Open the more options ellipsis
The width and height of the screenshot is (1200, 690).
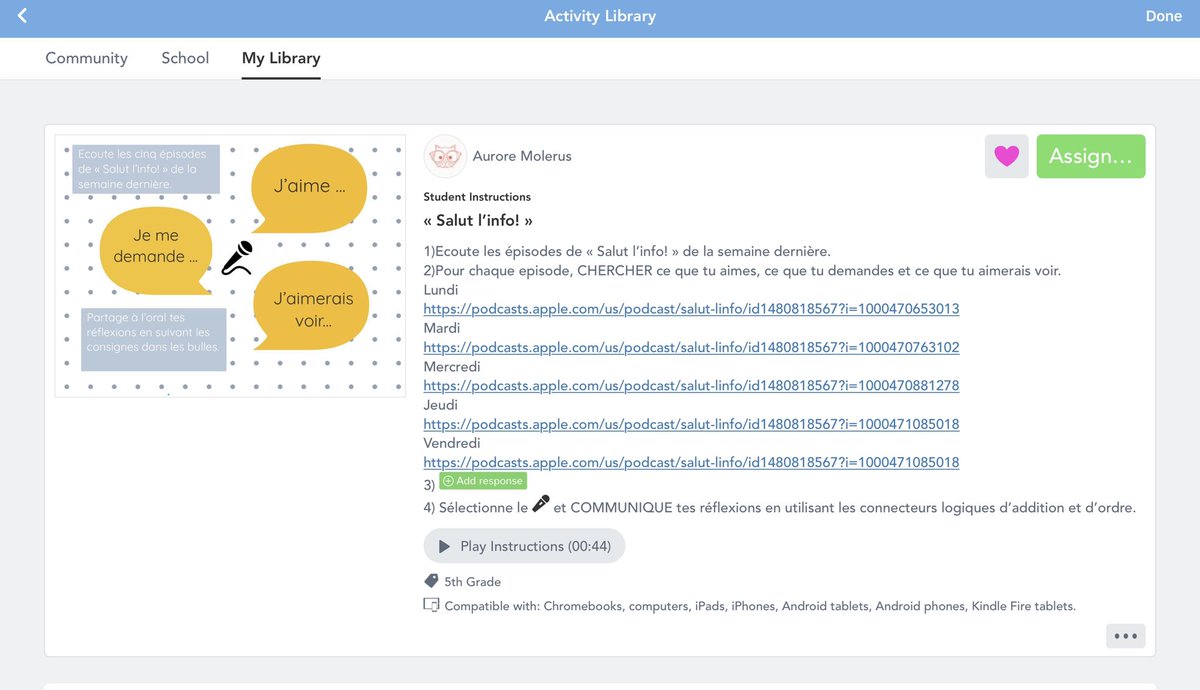(x=1125, y=636)
